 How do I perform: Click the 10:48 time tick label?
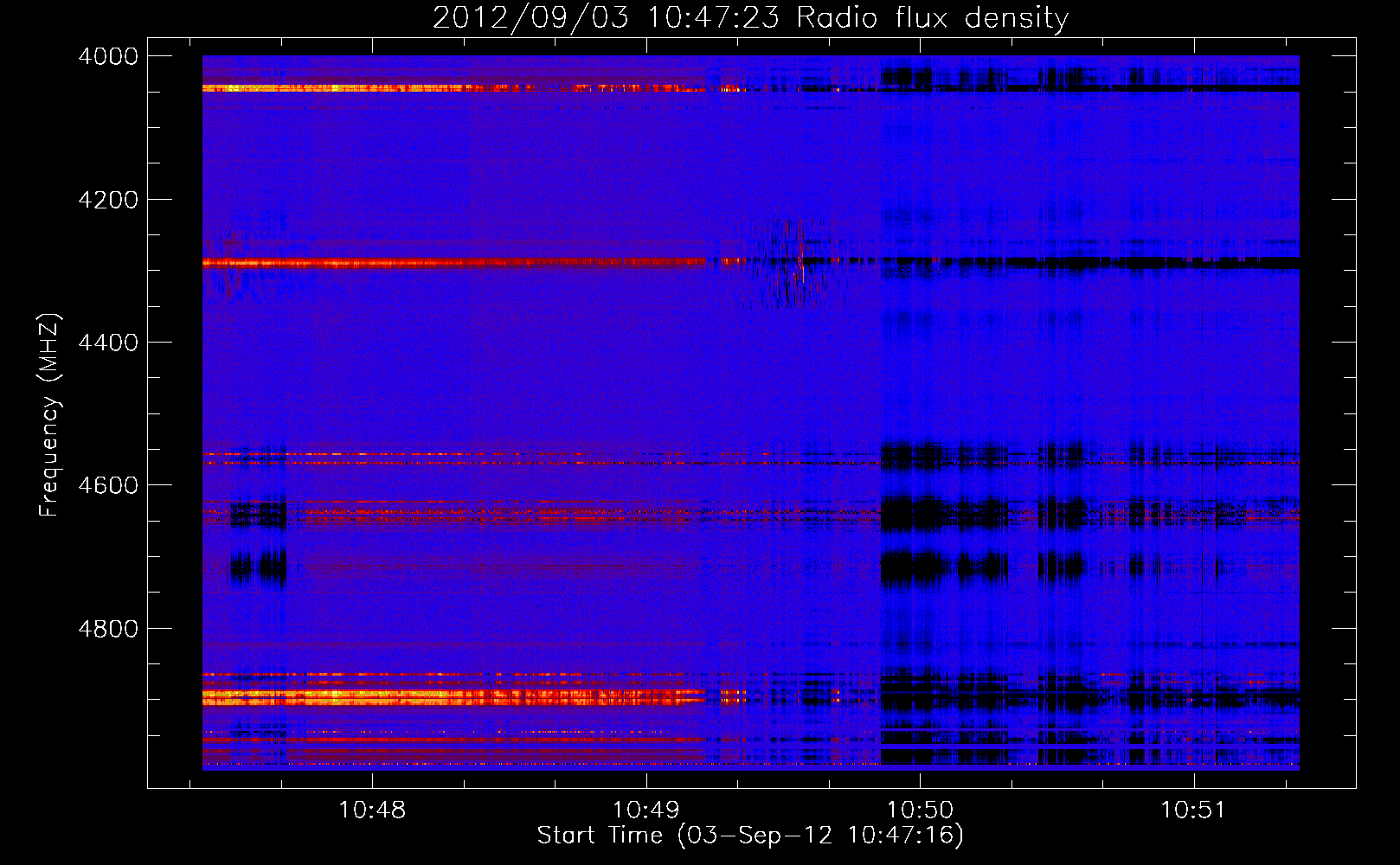pyautogui.click(x=372, y=810)
